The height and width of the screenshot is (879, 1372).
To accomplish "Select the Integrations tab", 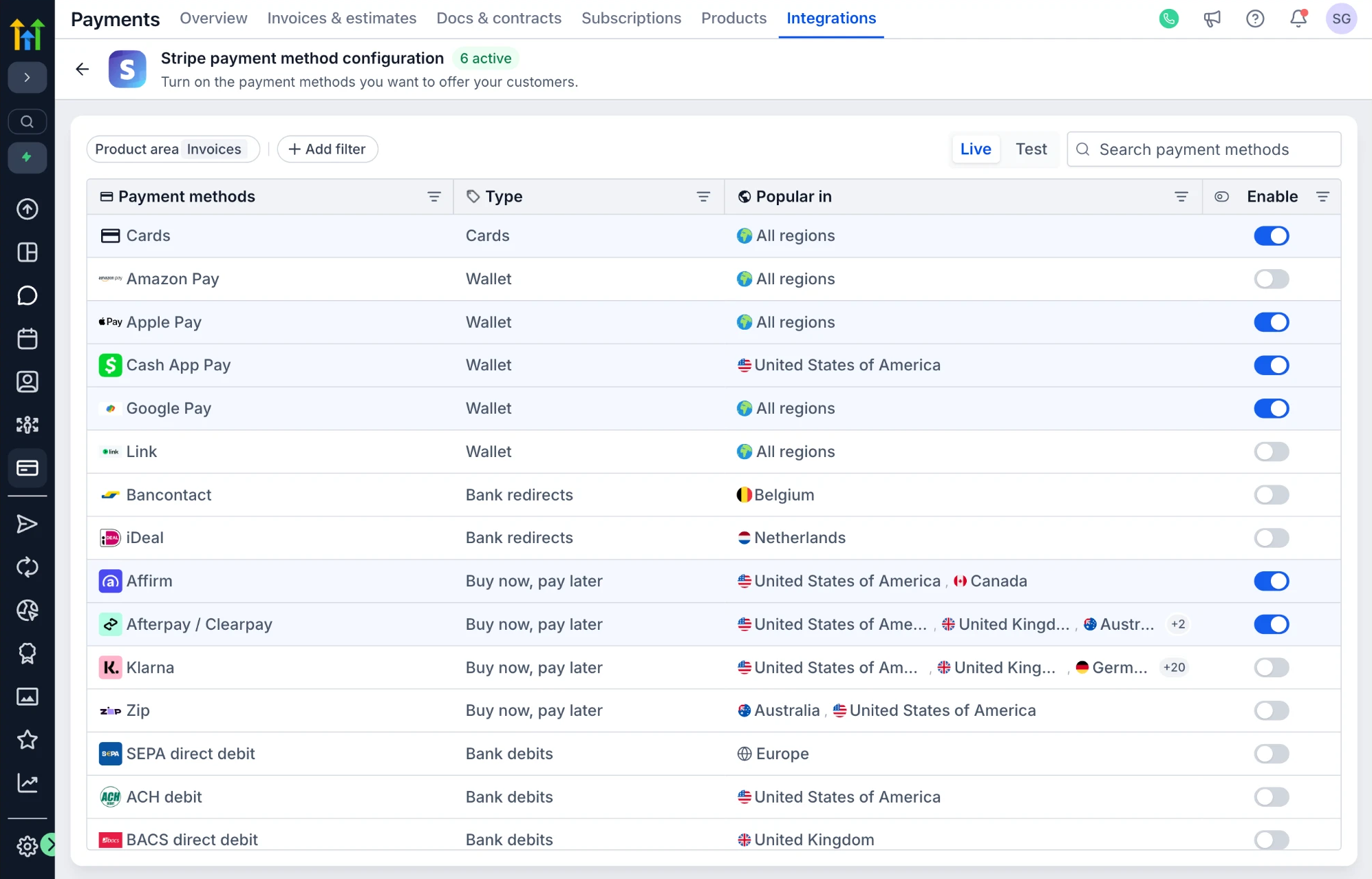I will click(x=831, y=19).
